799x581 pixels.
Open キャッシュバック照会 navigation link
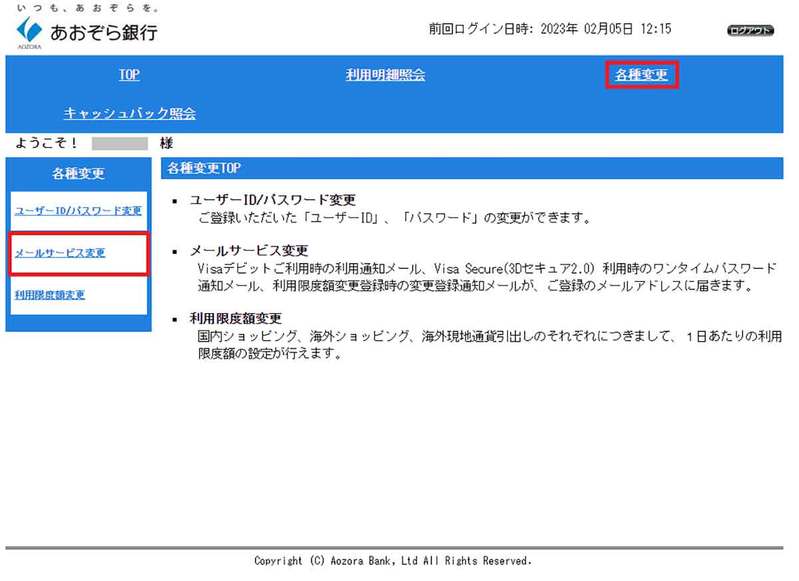(129, 113)
